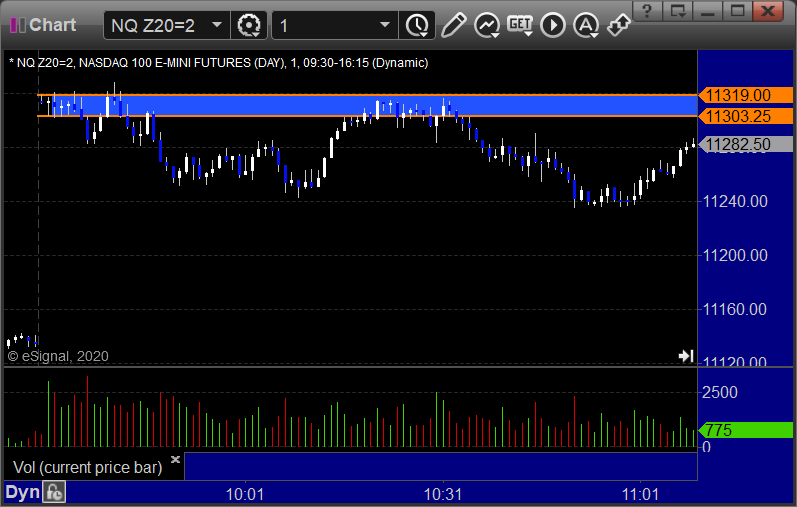Minimize the Chart window

[708, 10]
